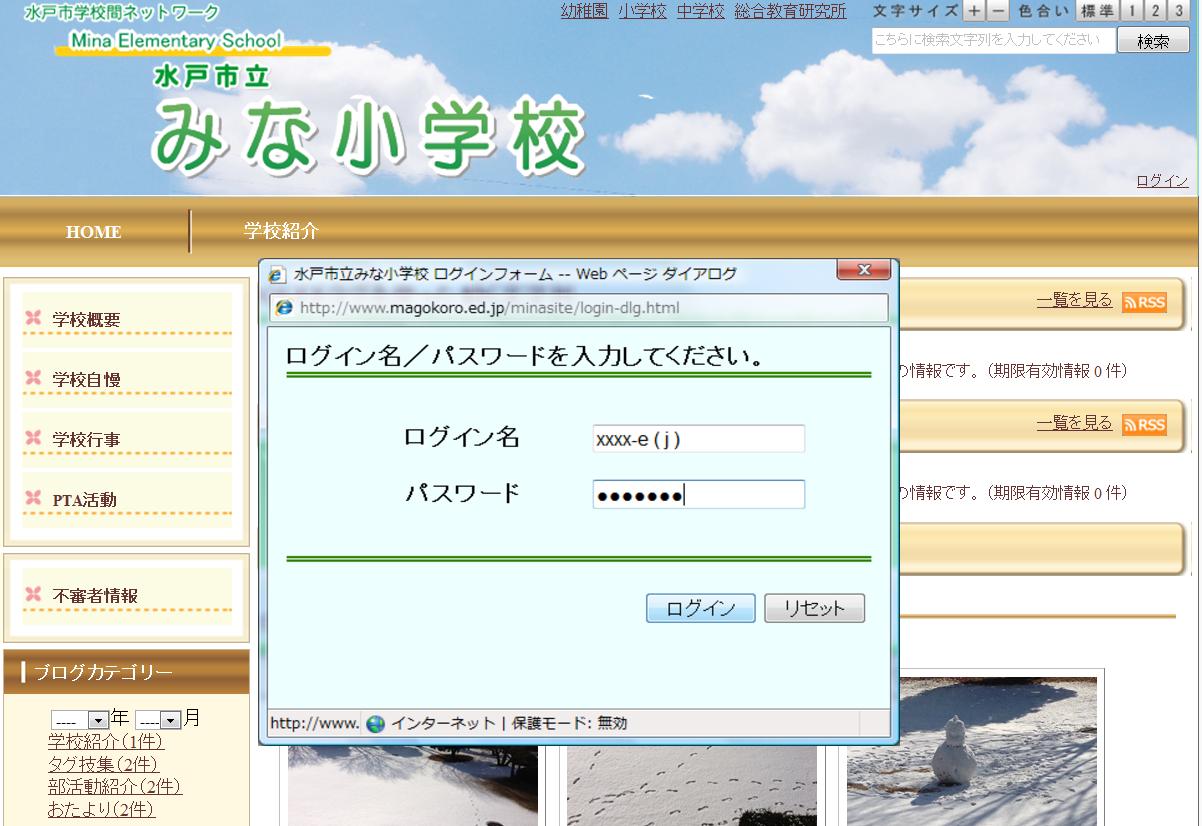Open the snow footprints photo thumbnail
The image size is (1202, 826).
(692, 786)
